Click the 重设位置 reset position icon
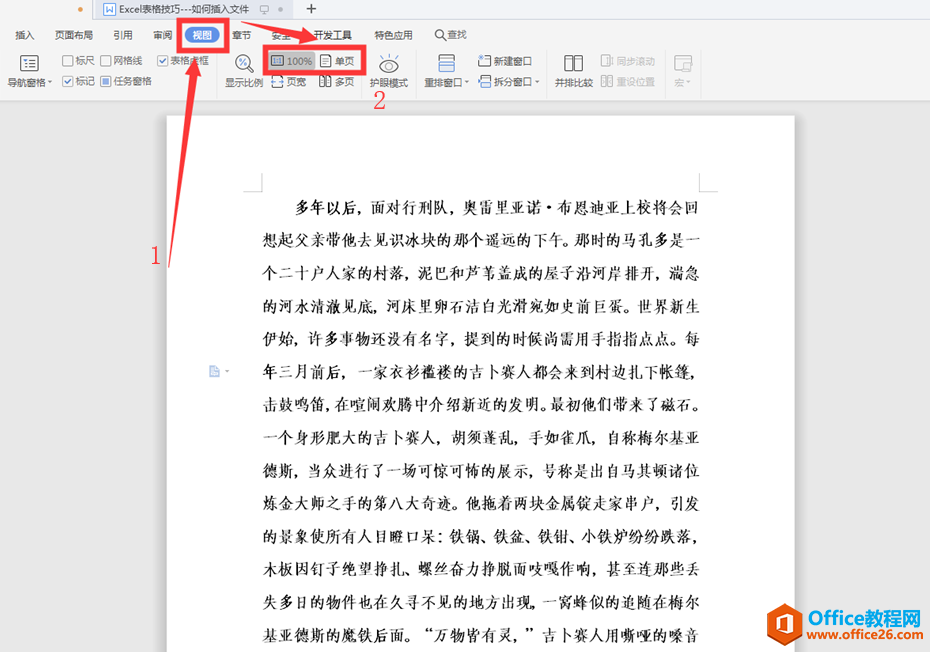The width and height of the screenshot is (930, 652). tap(607, 81)
